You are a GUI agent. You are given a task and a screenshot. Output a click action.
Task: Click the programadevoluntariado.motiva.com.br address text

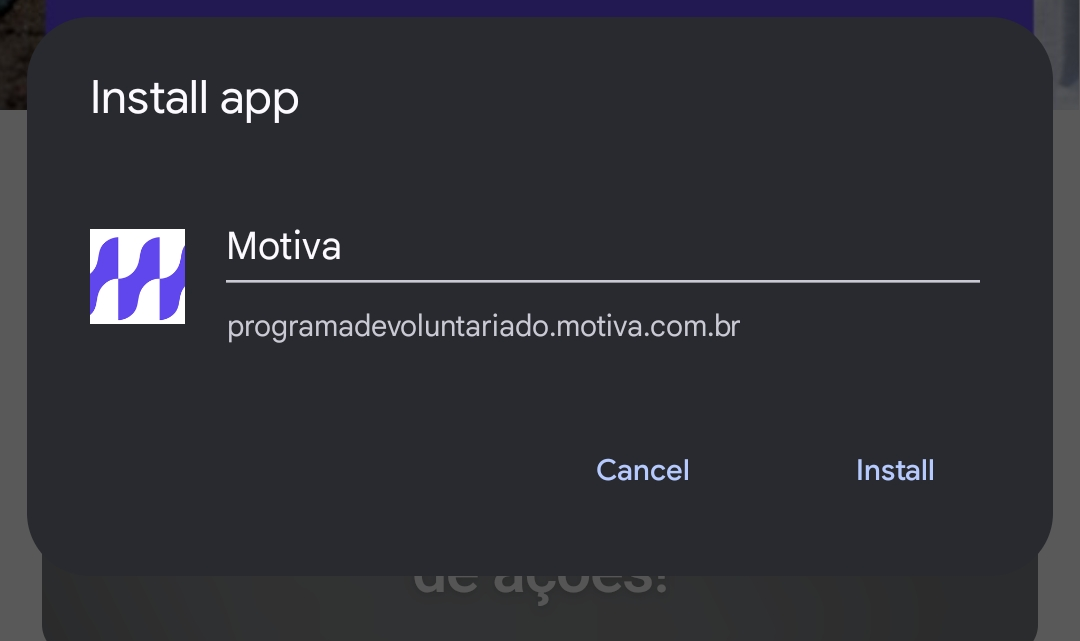point(484,326)
